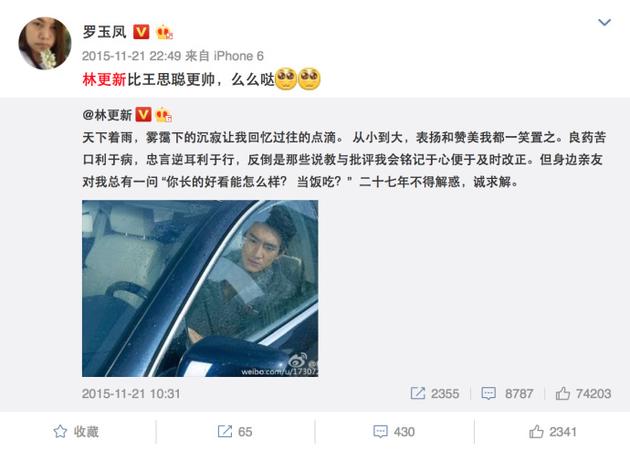Open the post options chevron menu
Image resolution: width=630 pixels, height=450 pixels.
pyautogui.click(x=604, y=22)
